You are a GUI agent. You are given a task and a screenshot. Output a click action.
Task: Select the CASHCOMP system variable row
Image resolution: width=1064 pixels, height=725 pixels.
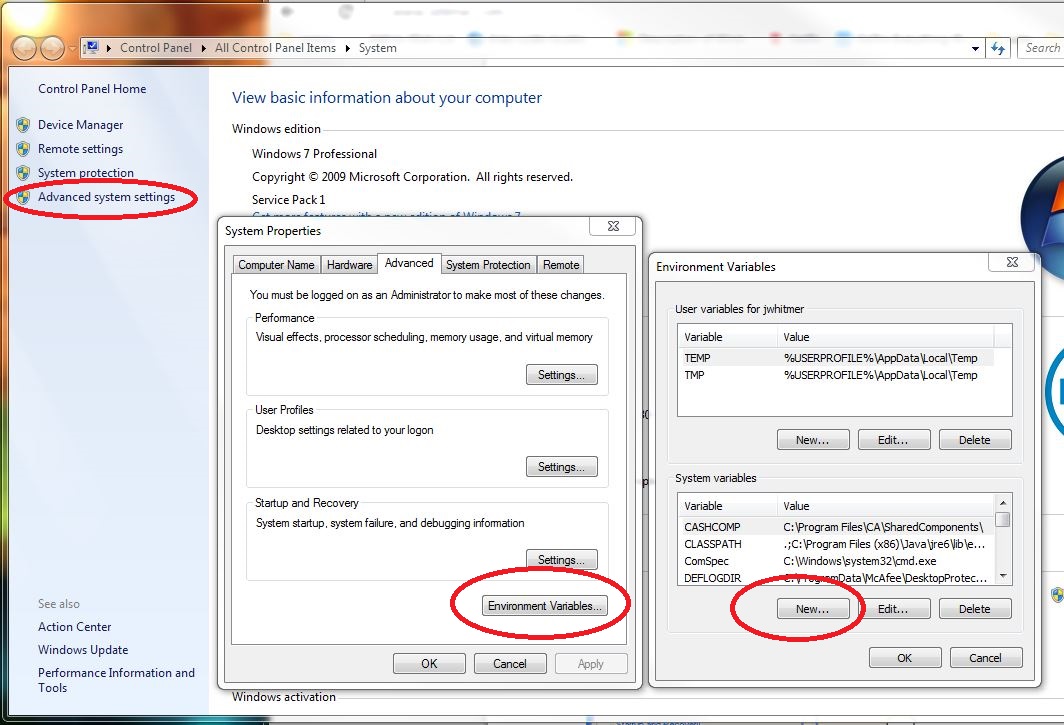[837, 527]
